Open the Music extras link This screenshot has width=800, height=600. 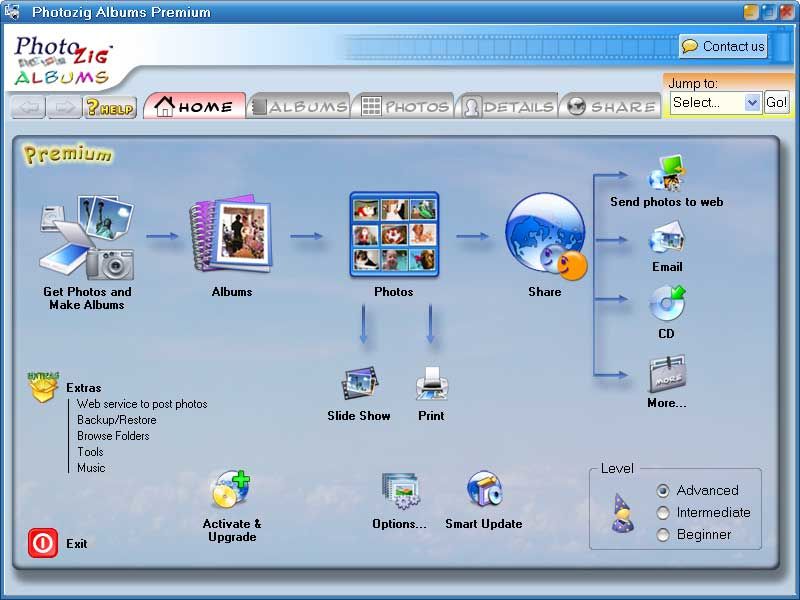tap(91, 467)
